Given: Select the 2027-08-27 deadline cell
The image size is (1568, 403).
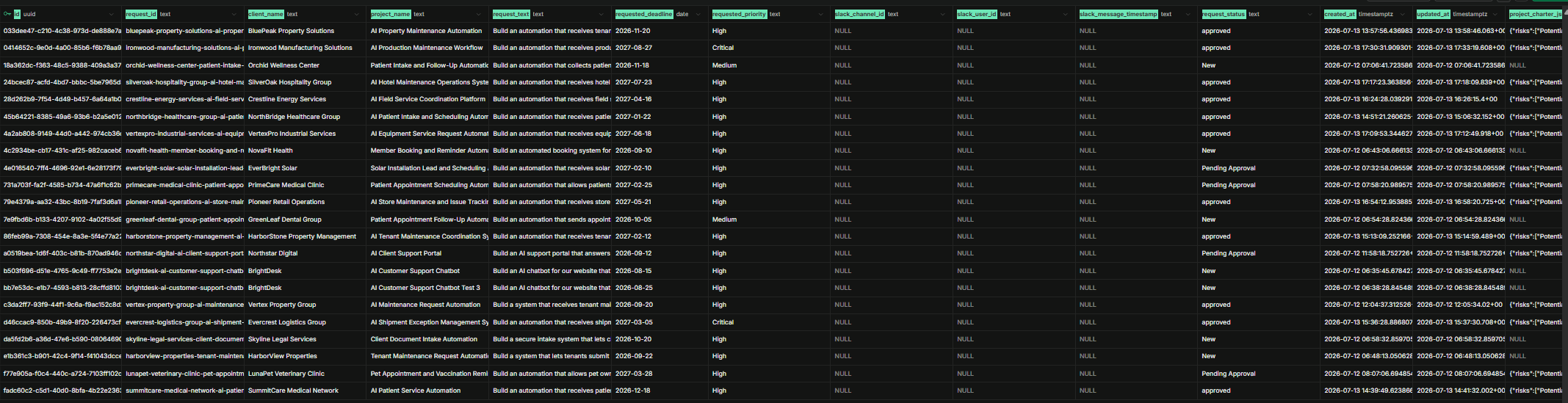Looking at the screenshot, I should (x=660, y=48).
